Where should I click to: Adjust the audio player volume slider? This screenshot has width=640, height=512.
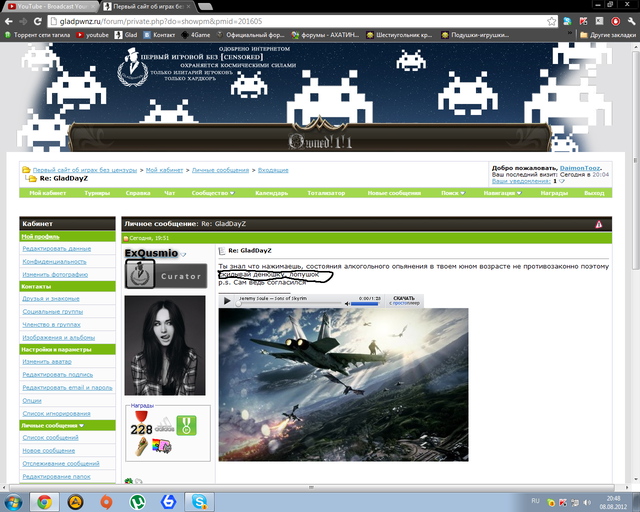(x=365, y=304)
